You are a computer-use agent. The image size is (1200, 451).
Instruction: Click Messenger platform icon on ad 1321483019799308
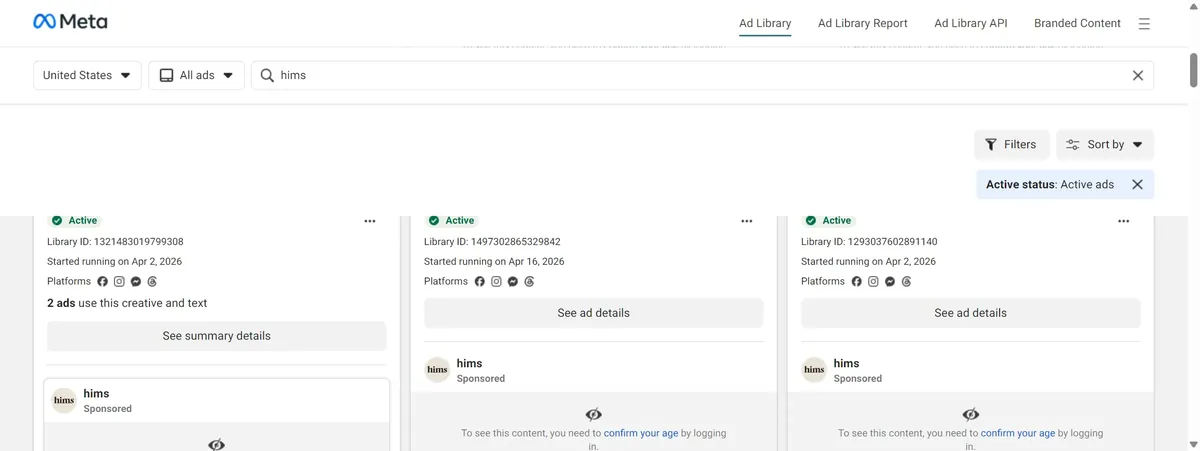coord(136,282)
